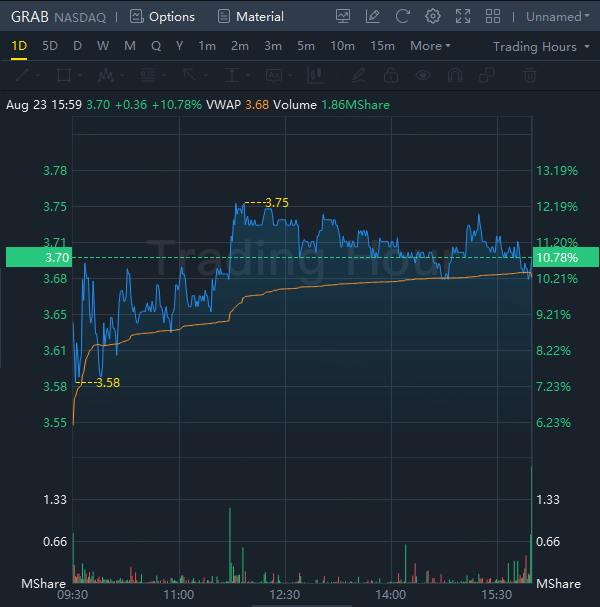Switch to the 5D timeframe
The image size is (600, 607).
click(50, 46)
